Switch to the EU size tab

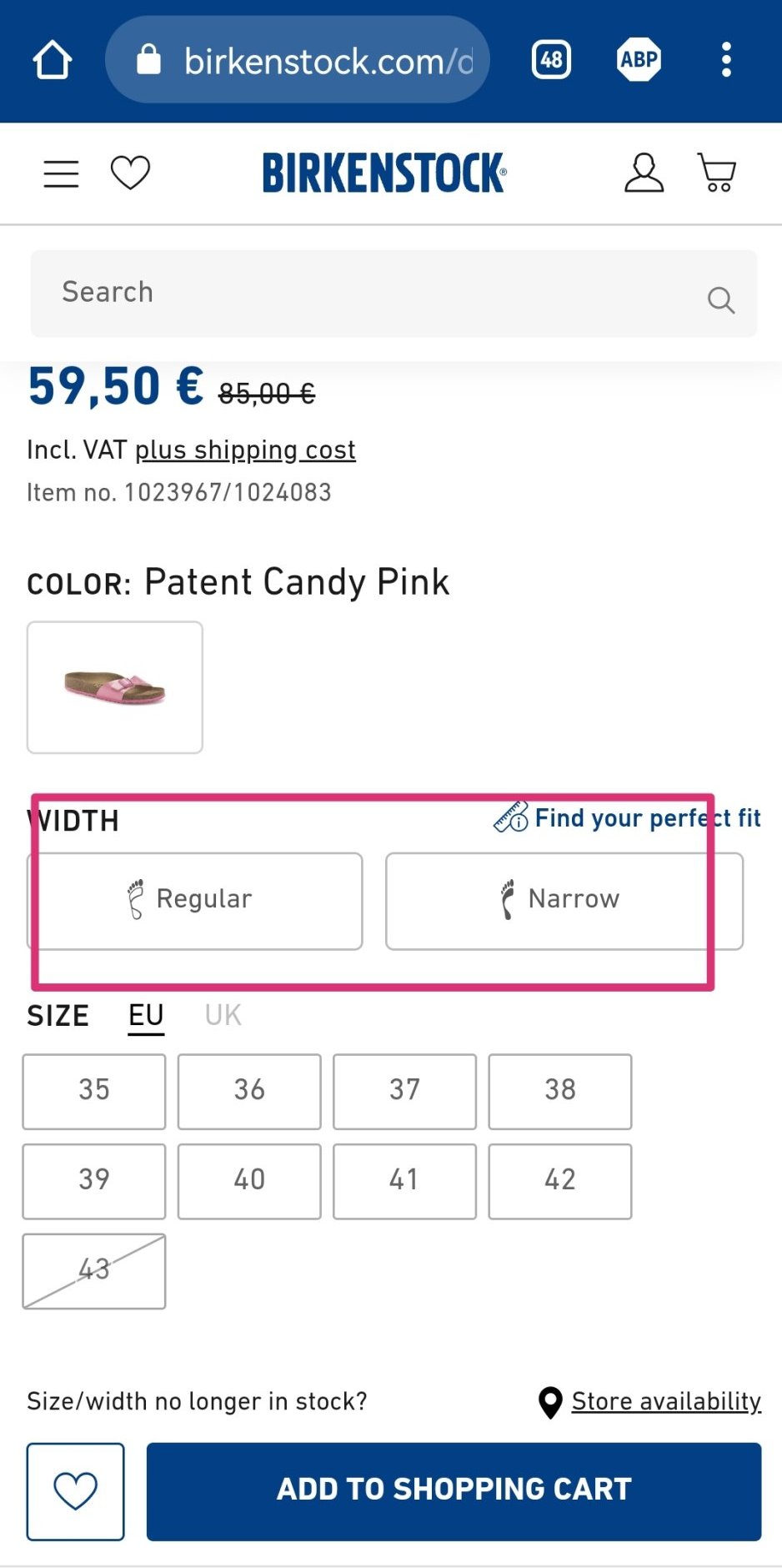(x=146, y=1016)
